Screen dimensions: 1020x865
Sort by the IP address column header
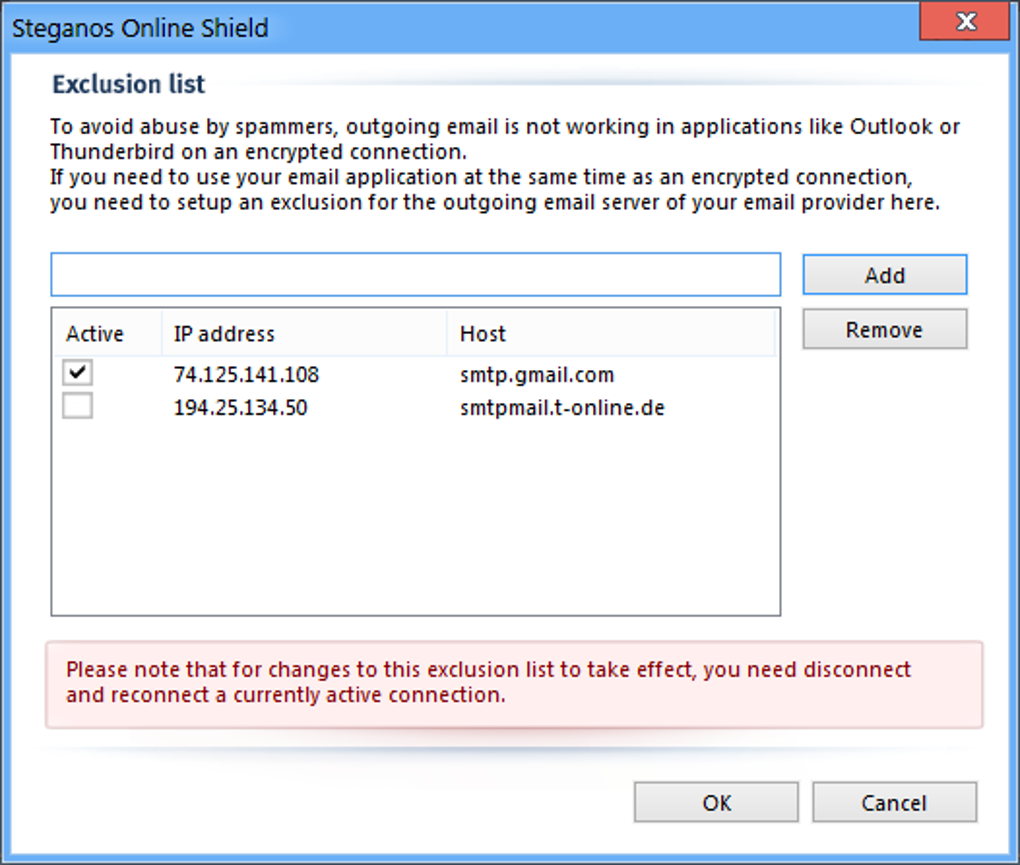coord(224,334)
